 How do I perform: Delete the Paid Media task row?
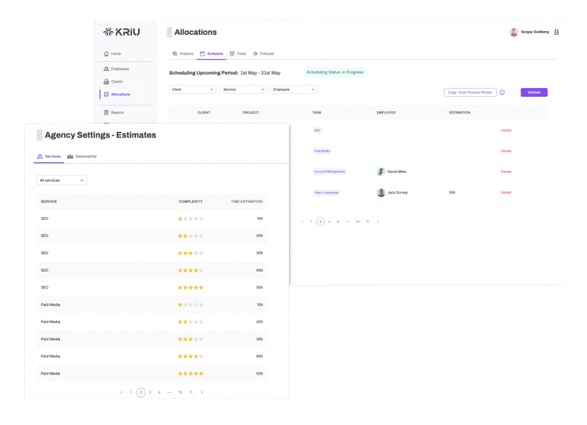[506, 151]
